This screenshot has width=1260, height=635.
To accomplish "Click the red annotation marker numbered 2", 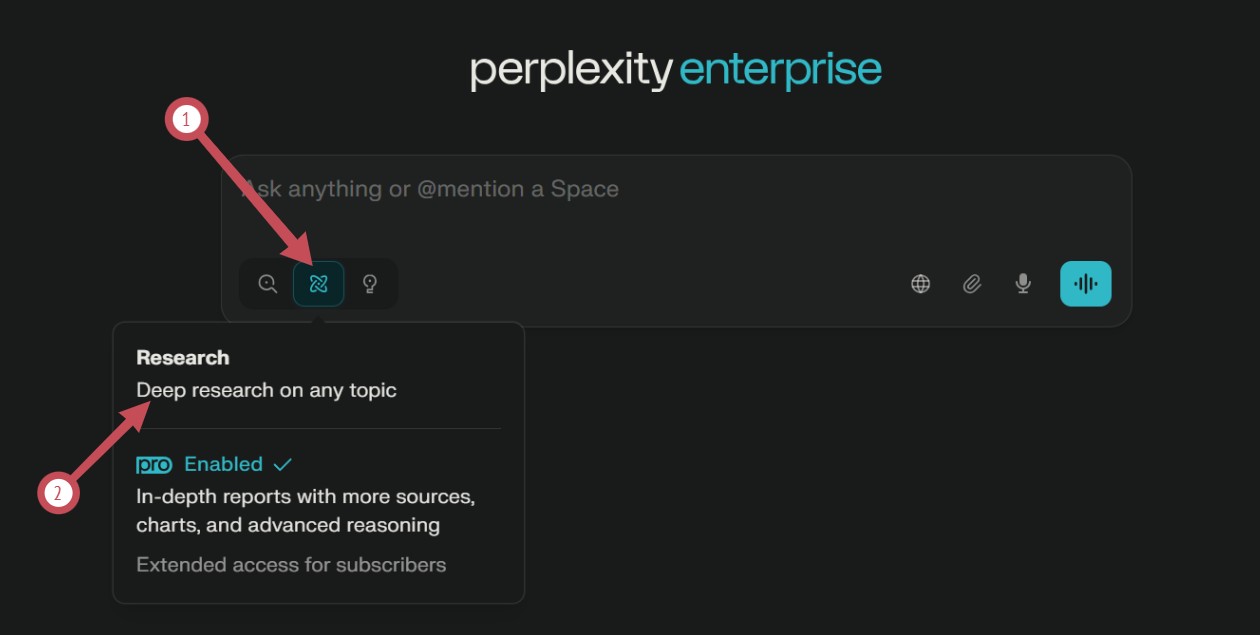I will [x=59, y=493].
